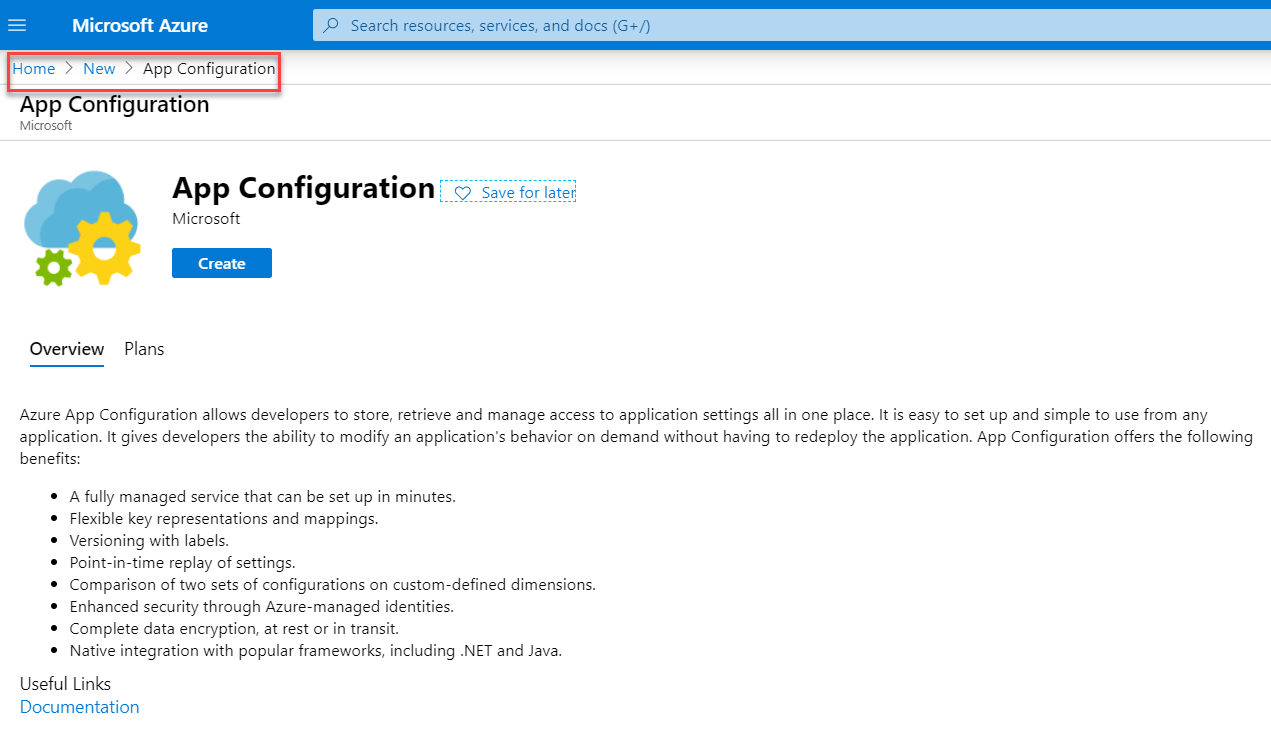This screenshot has width=1271, height=738.
Task: Click 'Native integration with popular frameworks' text
Action: (317, 651)
